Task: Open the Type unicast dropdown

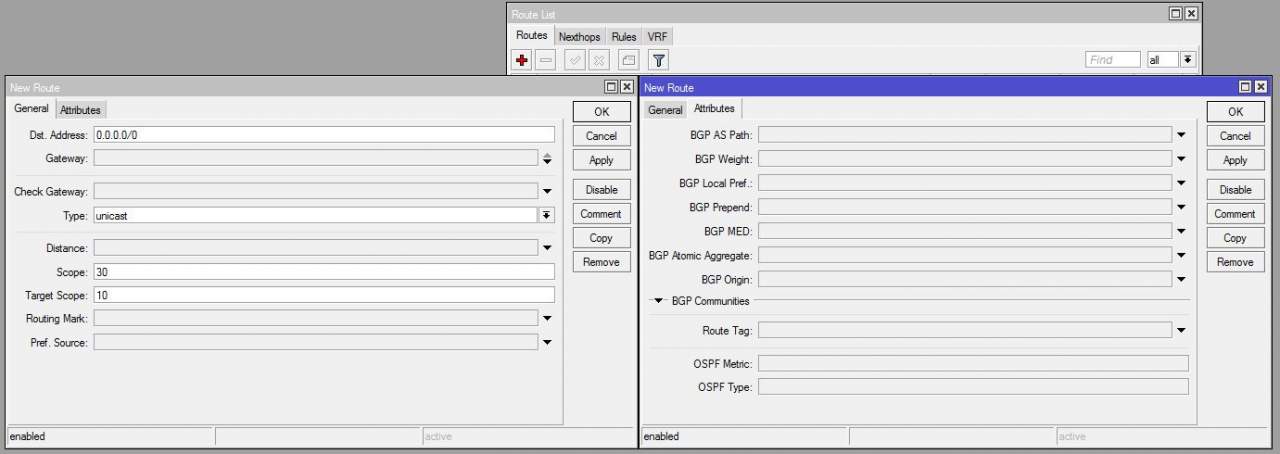Action: click(547, 215)
